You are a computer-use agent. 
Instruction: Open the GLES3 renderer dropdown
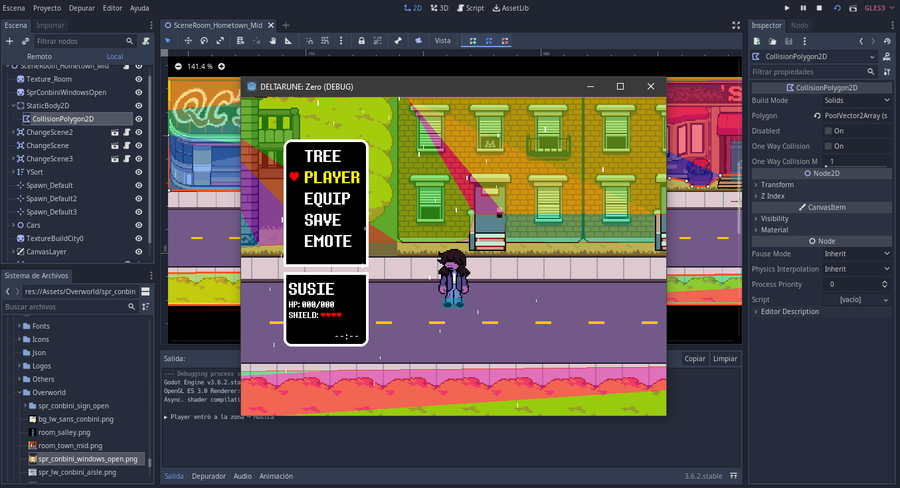[x=879, y=8]
